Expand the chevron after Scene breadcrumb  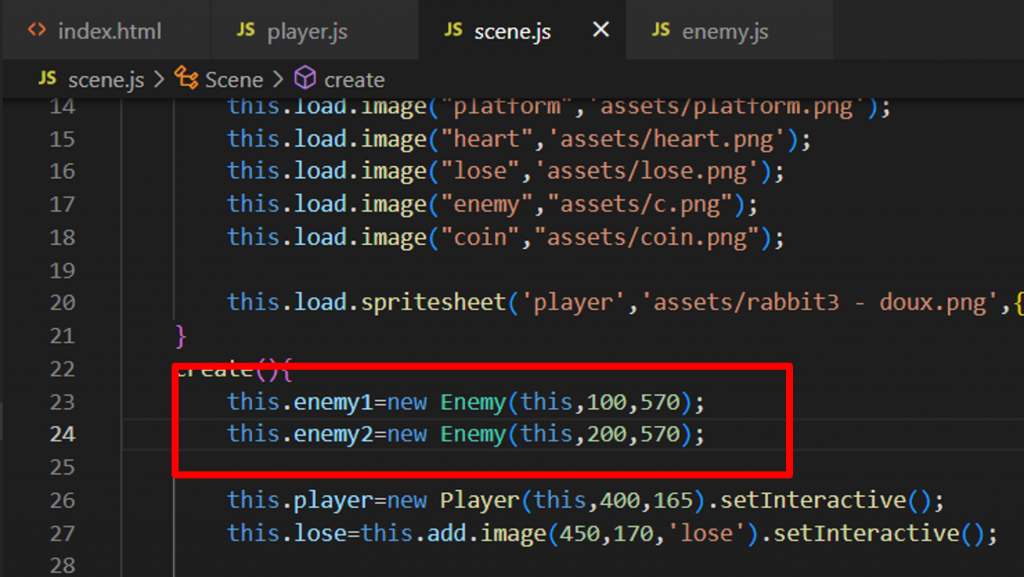pos(278,80)
